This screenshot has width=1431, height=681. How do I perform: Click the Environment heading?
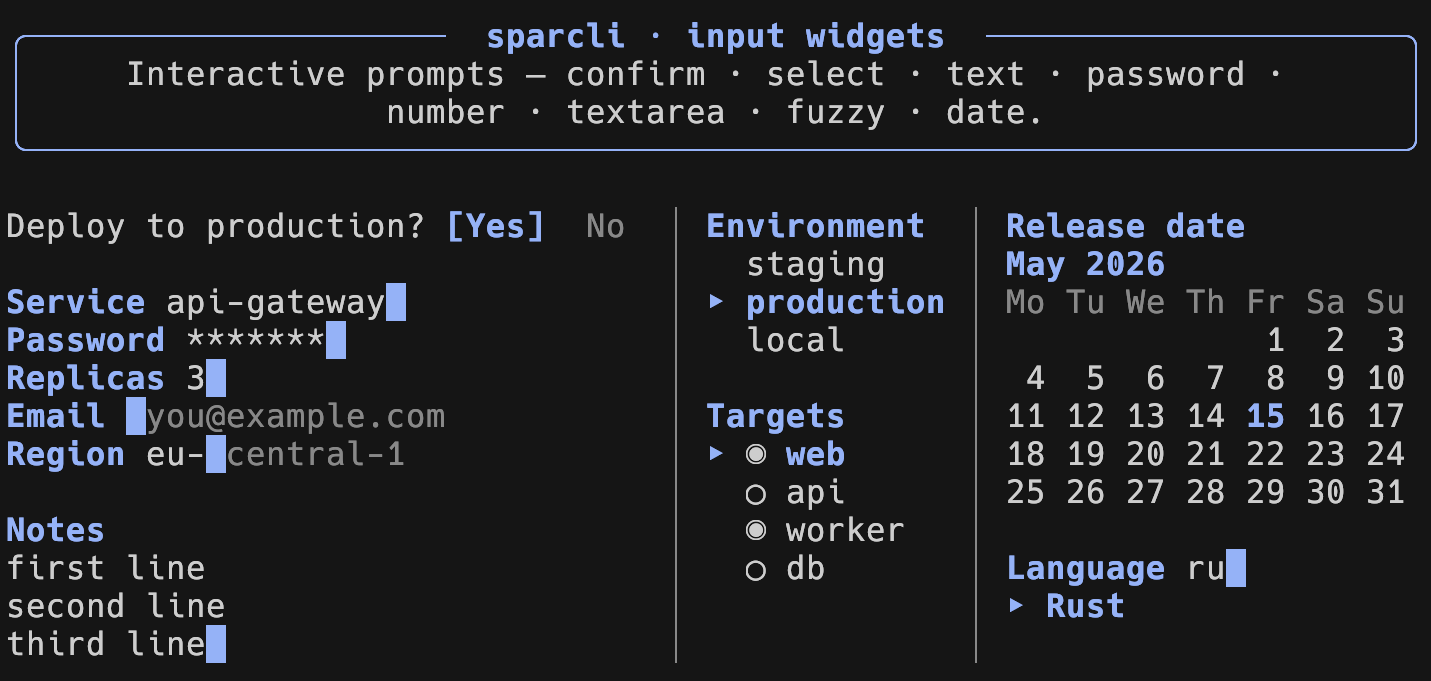pos(816,227)
